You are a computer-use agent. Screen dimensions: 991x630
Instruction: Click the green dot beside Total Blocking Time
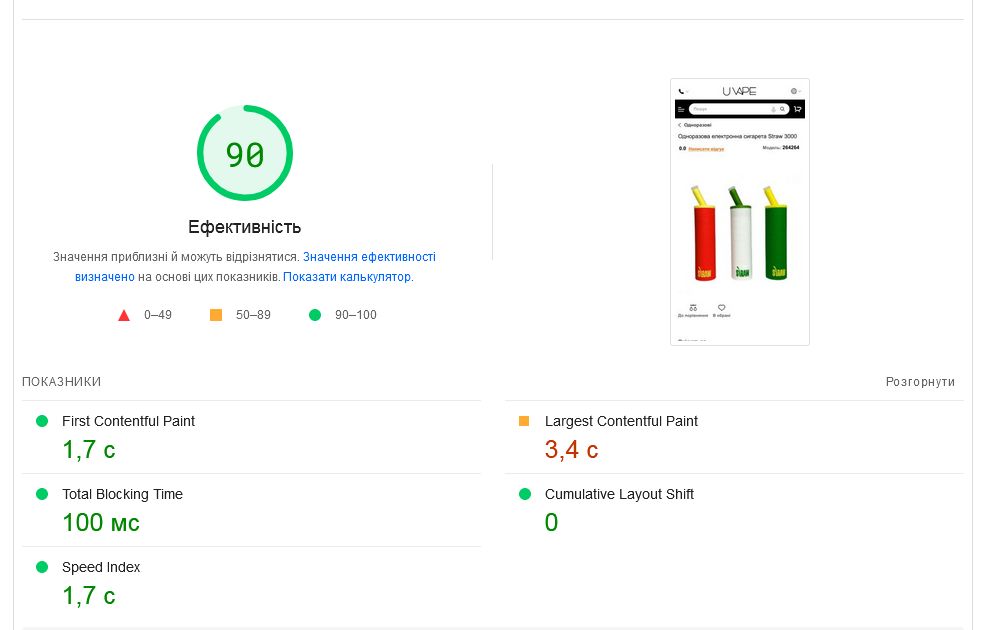42,494
